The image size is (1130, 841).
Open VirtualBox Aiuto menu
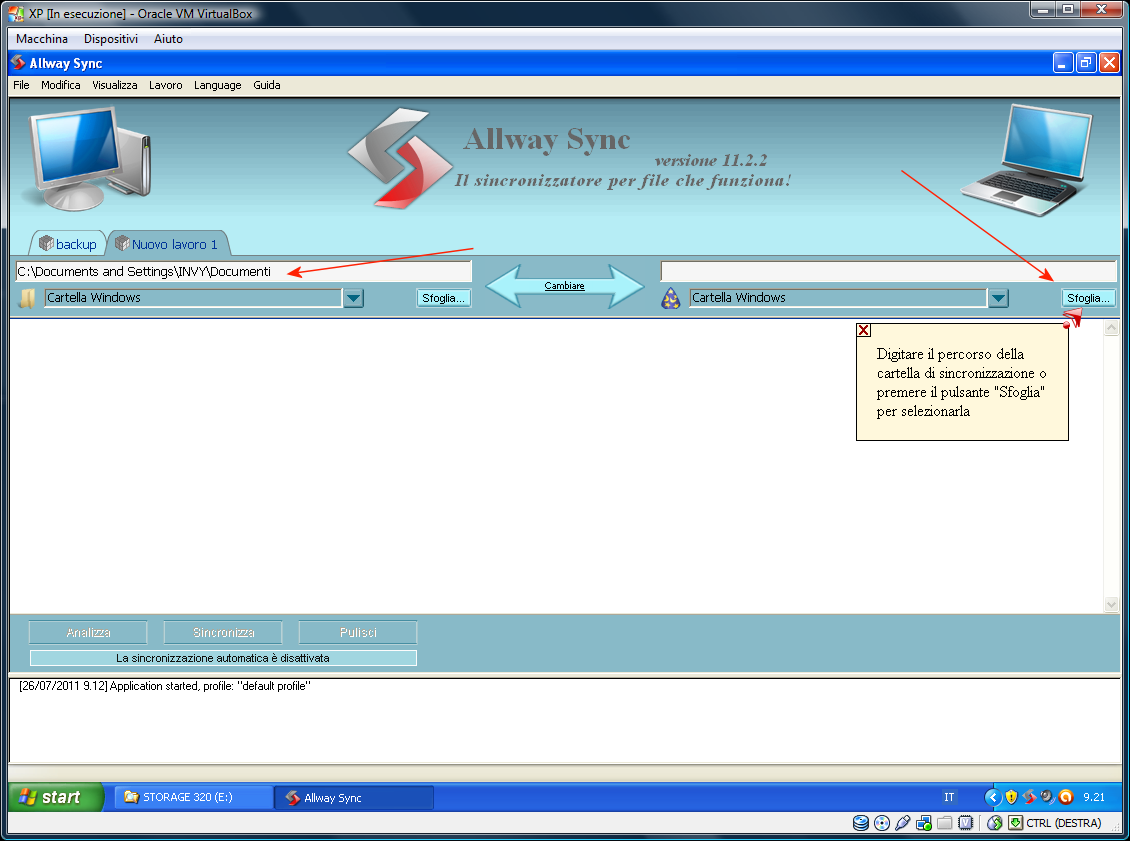[x=168, y=39]
